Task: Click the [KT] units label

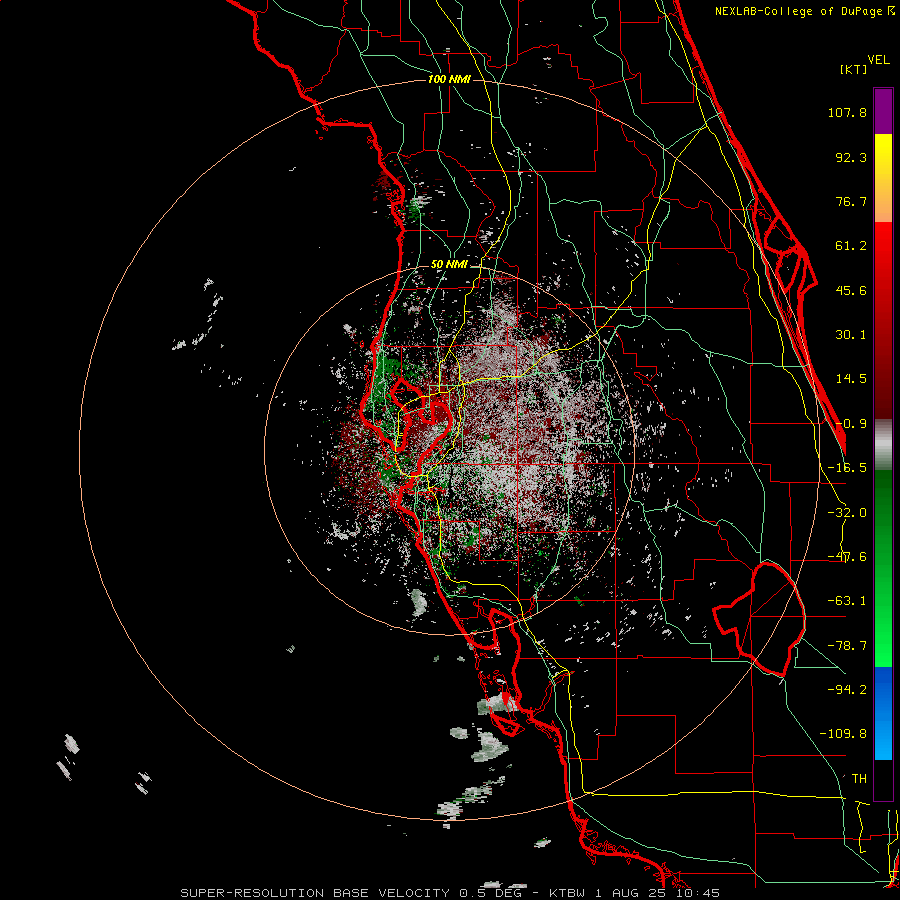Action: pyautogui.click(x=854, y=69)
